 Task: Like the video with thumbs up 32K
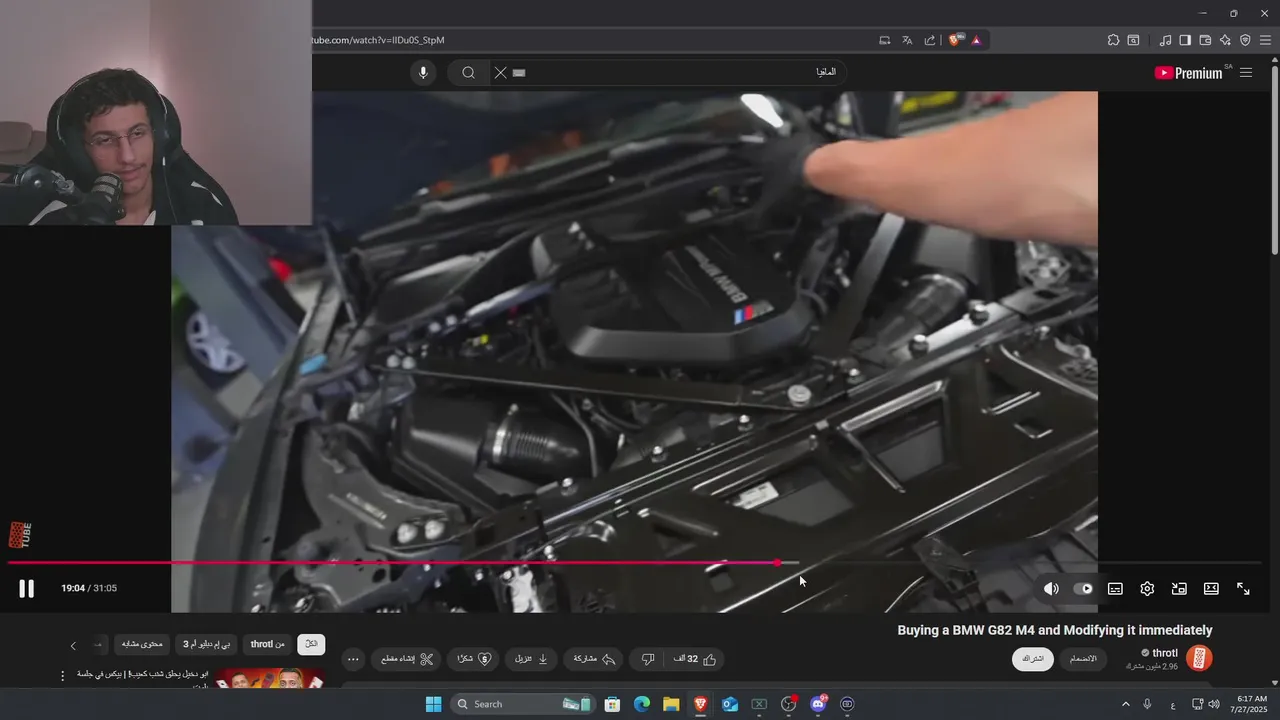click(x=695, y=659)
